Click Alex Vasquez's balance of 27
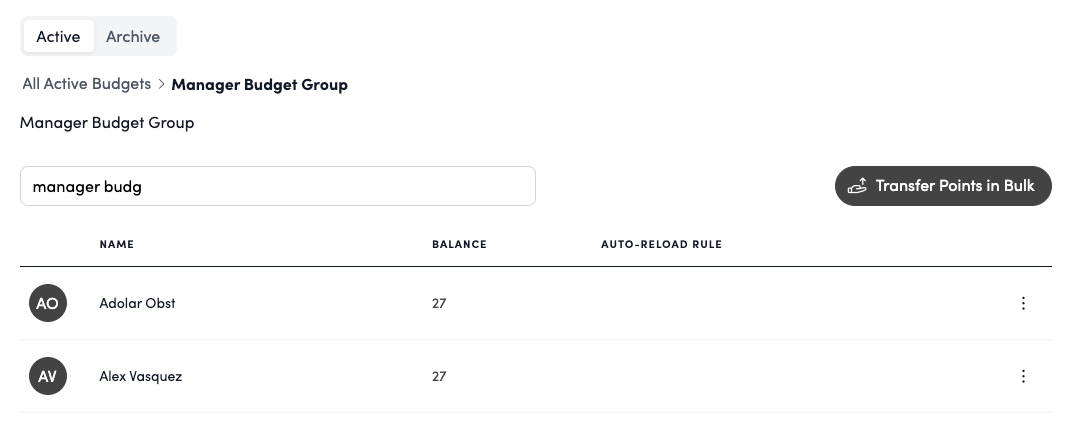This screenshot has width=1074, height=428. pyautogui.click(x=439, y=376)
